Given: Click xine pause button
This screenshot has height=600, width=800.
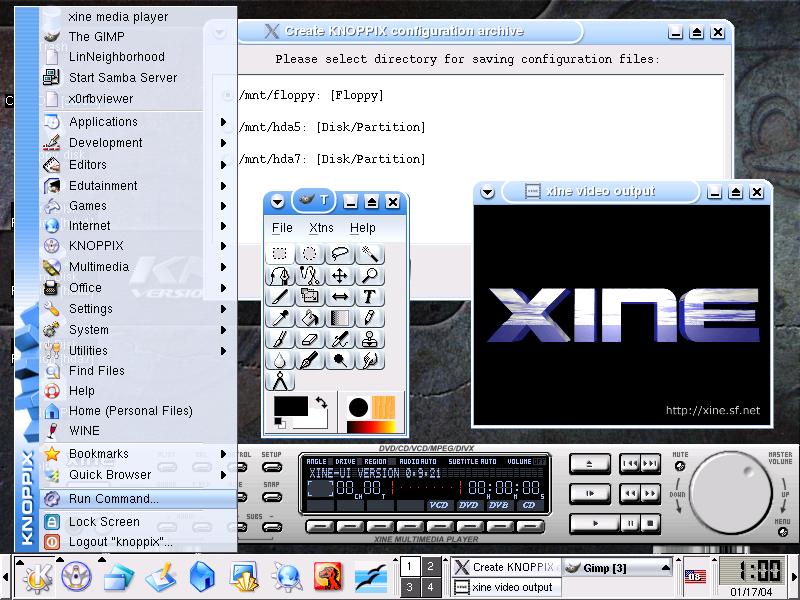Looking at the screenshot, I should point(630,524).
